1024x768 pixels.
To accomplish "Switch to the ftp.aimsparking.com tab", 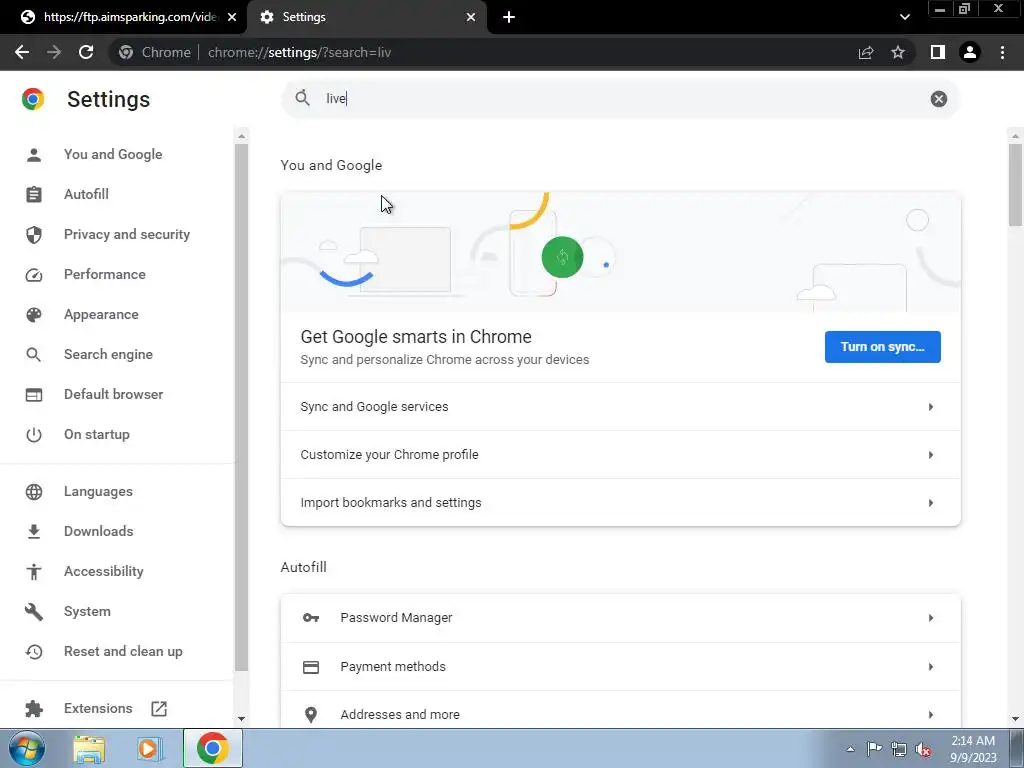I will (124, 17).
